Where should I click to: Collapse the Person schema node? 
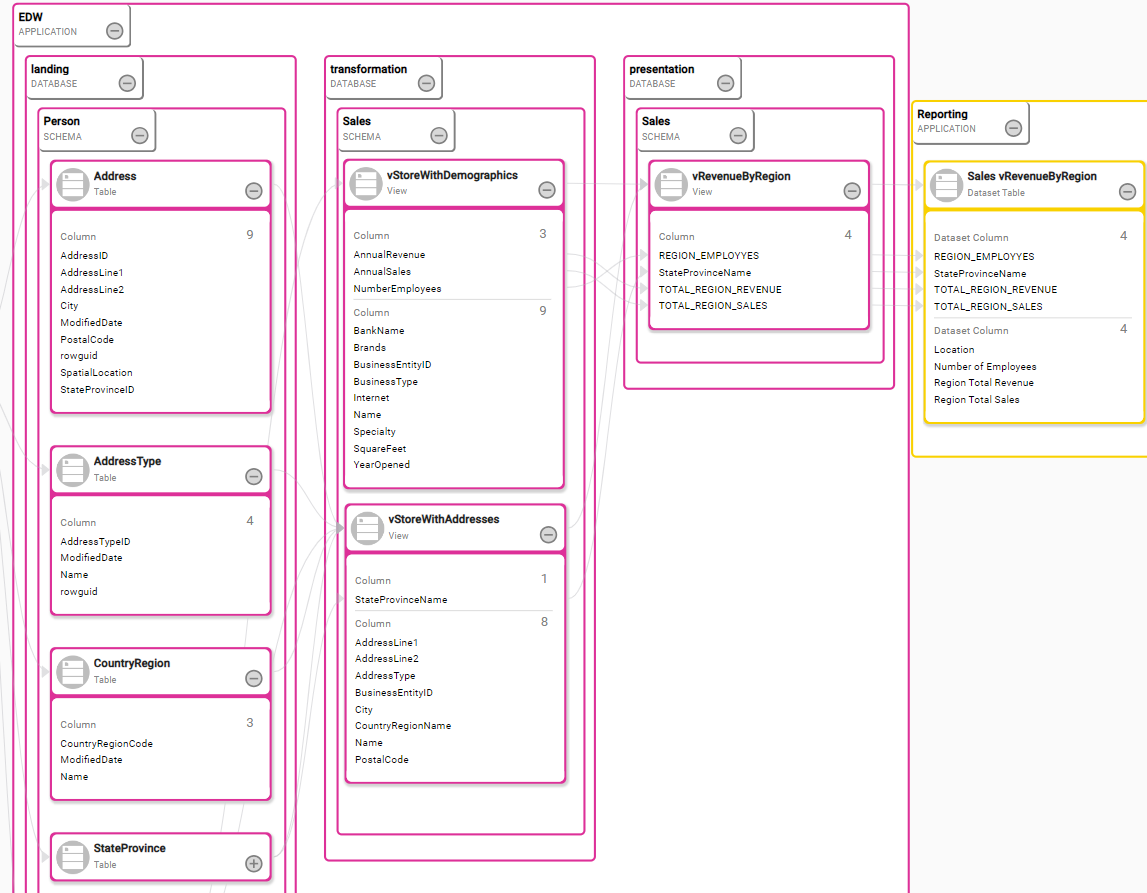pyautogui.click(x=140, y=135)
